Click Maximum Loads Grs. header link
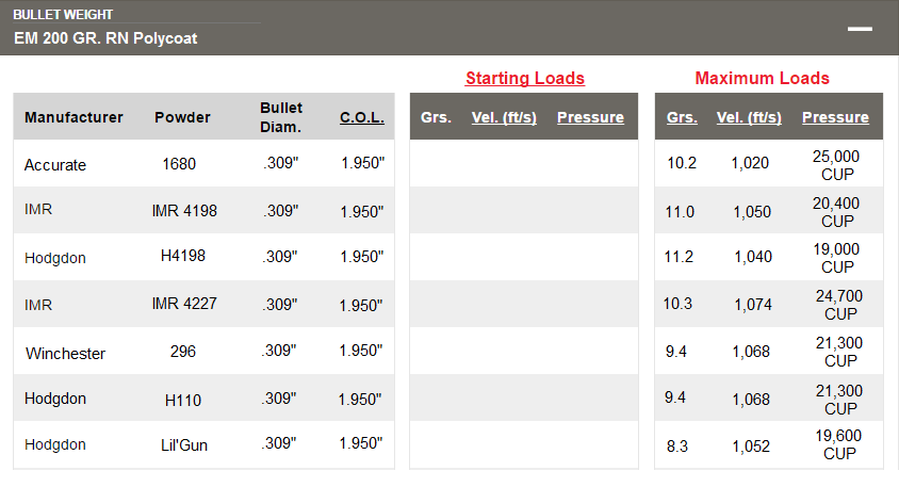Screen dimensions: 899x487 pos(682,118)
